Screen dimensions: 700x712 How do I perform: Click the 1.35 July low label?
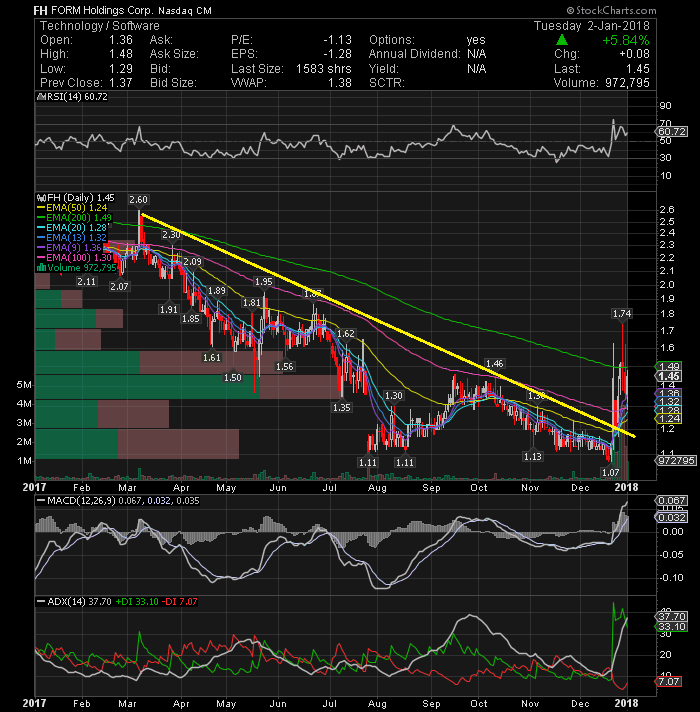point(341,407)
